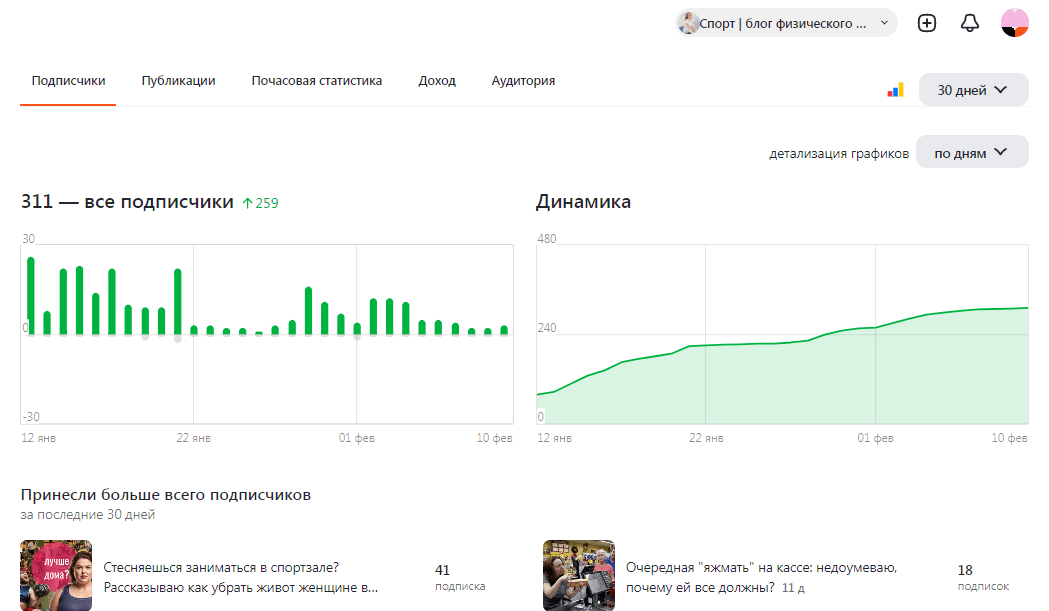Click the colored bar chart icon
The image size is (1049, 611).
[x=895, y=90]
